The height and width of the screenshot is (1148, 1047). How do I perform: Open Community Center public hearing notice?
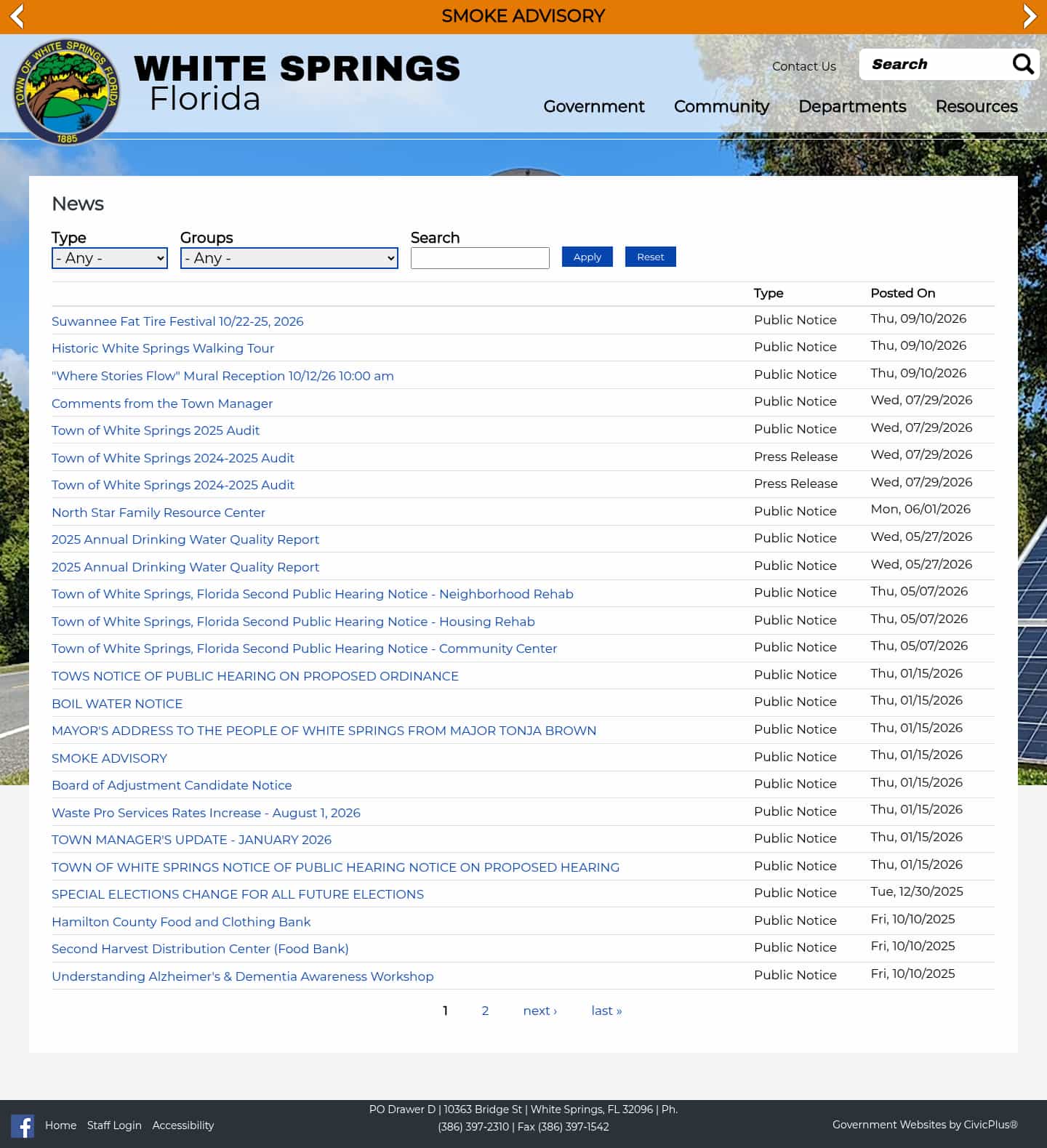pos(304,649)
